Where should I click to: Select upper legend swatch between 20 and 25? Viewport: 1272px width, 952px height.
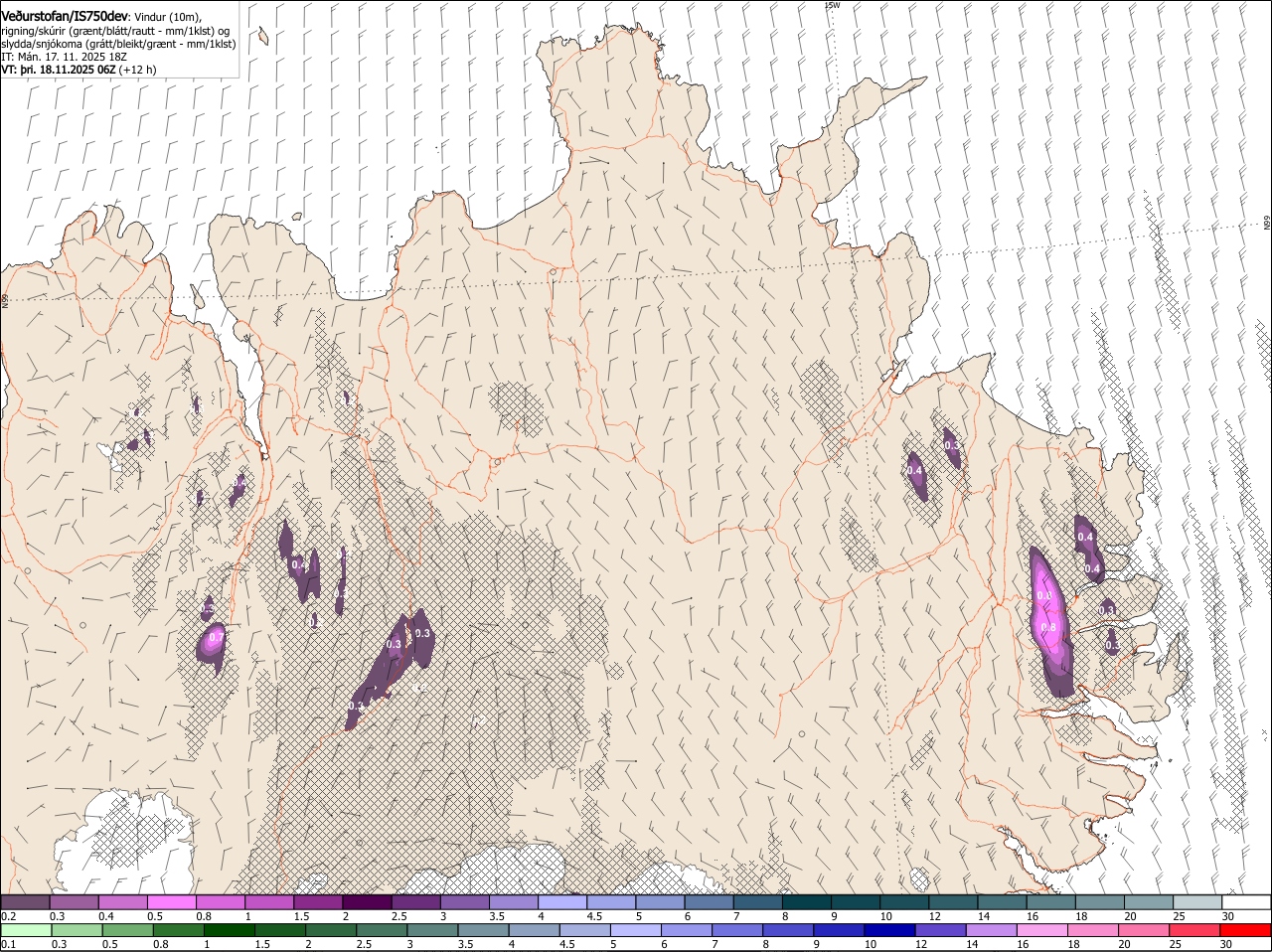coord(1150,901)
